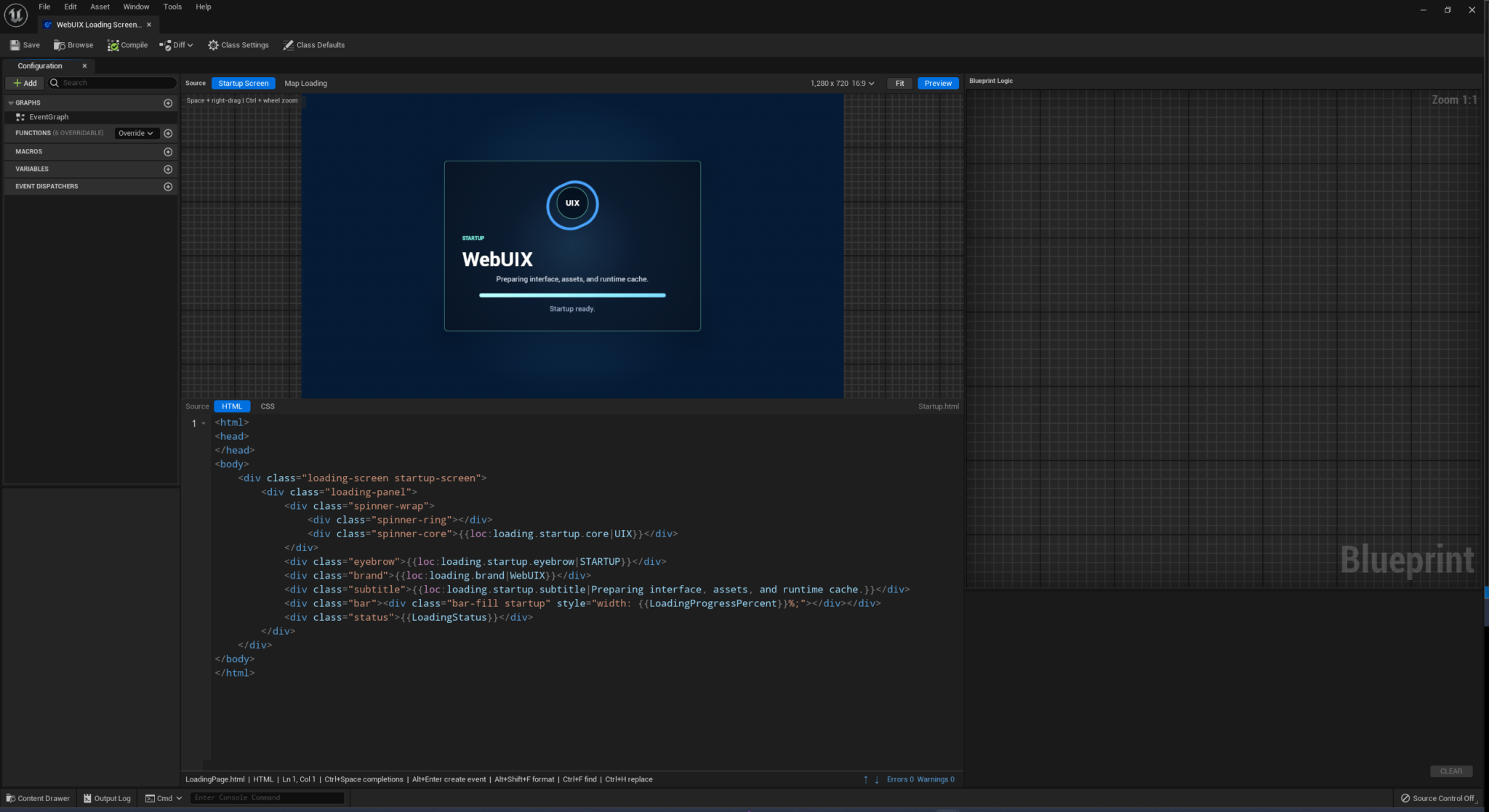Open the Cmd console type dropdown
Viewport: 1489px width, 812px height.
pos(164,798)
